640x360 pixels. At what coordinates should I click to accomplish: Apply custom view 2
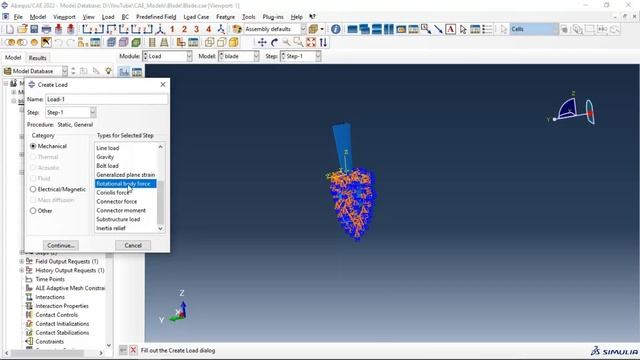[x=184, y=29]
